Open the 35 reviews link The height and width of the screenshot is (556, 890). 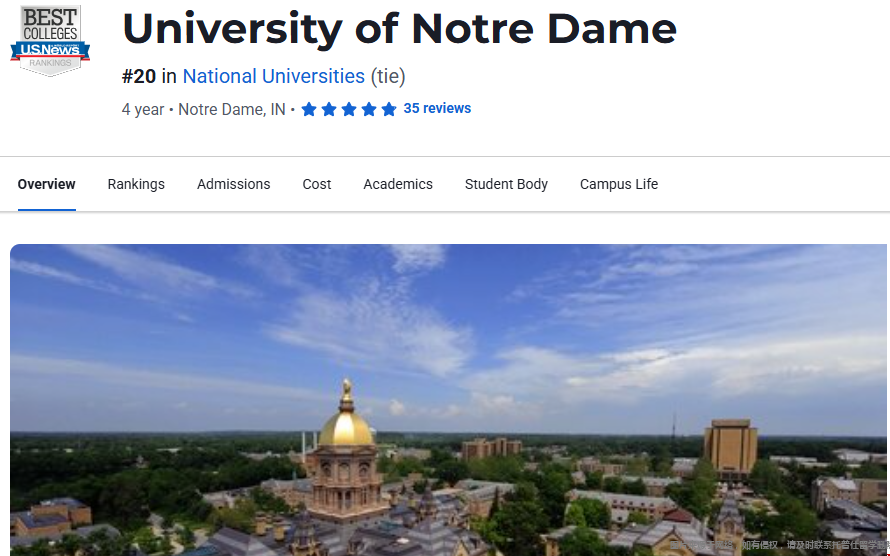pos(437,108)
